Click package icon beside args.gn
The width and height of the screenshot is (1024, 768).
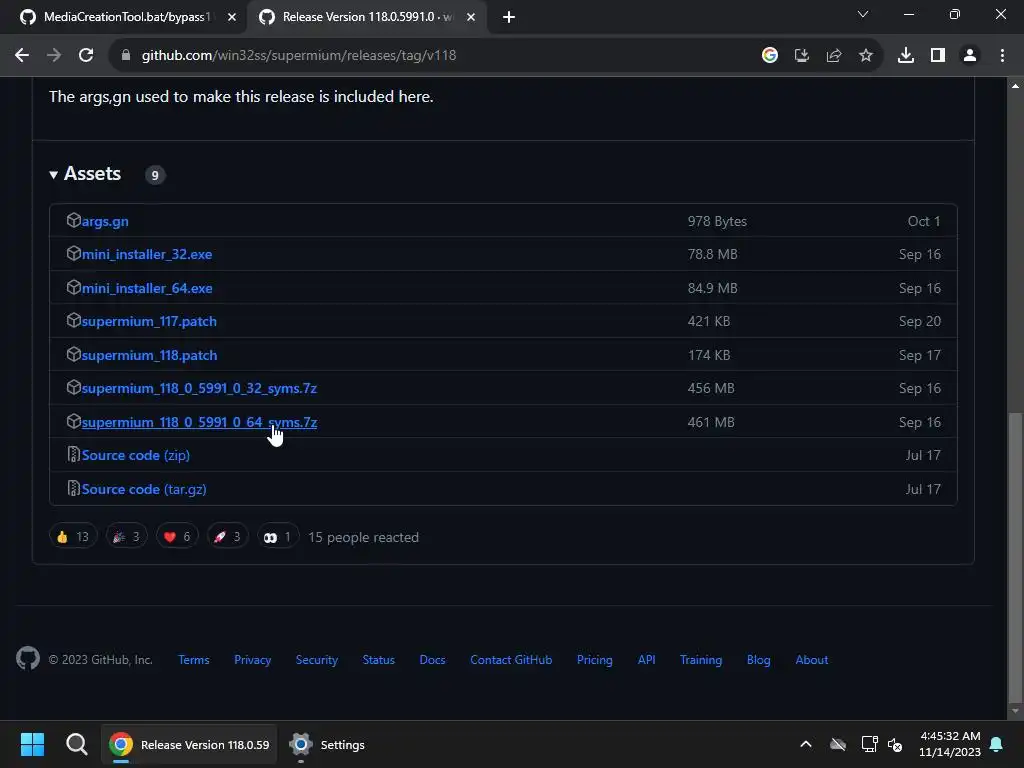(73, 220)
